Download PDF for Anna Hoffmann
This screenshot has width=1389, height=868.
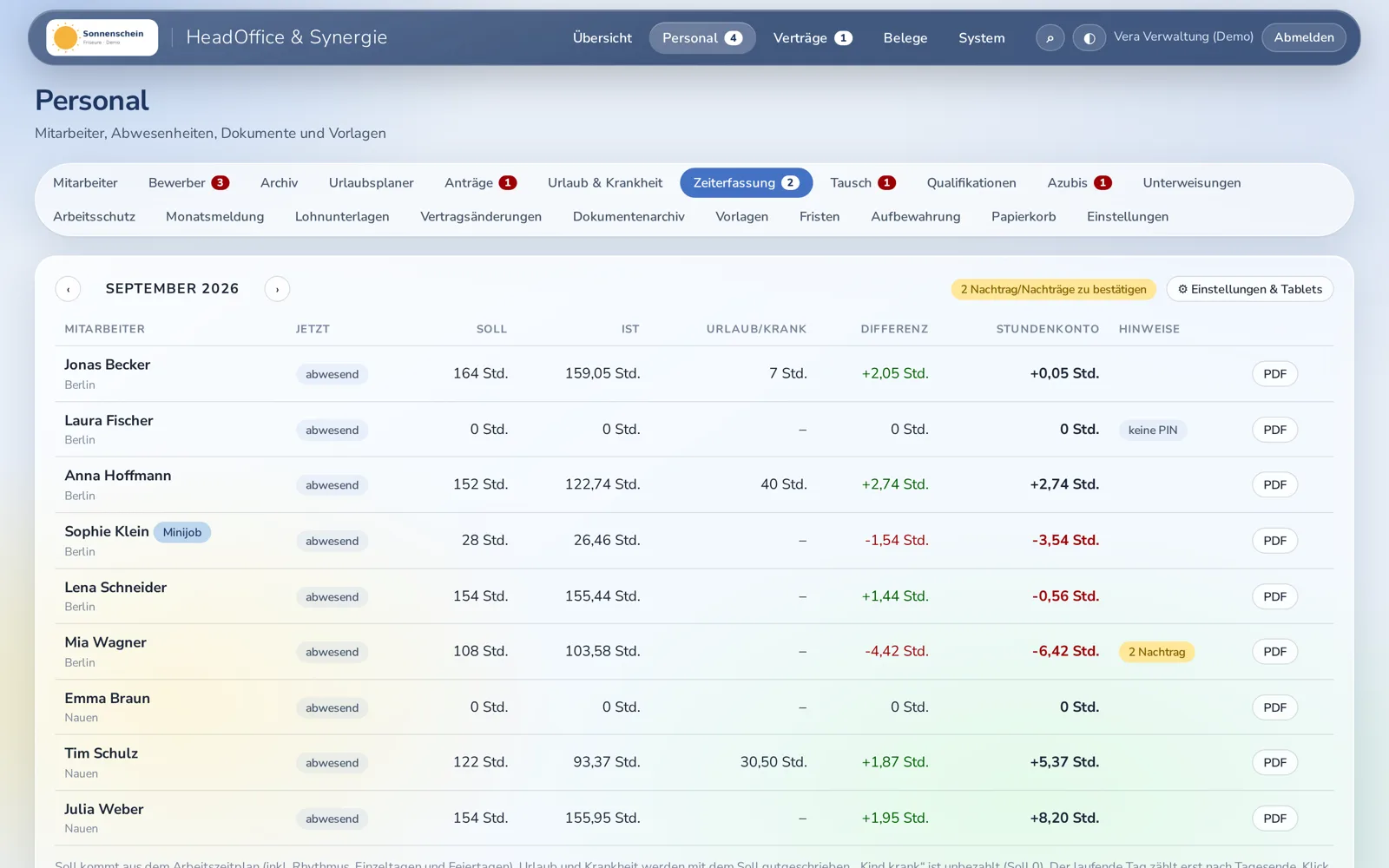1274,485
